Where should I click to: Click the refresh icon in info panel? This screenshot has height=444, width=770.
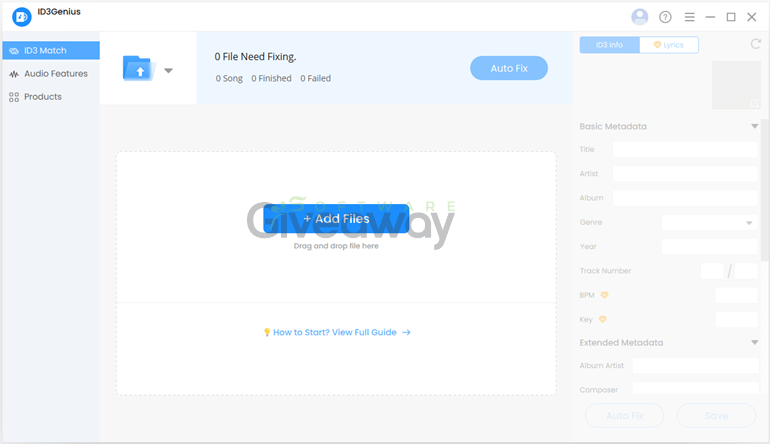tap(756, 44)
